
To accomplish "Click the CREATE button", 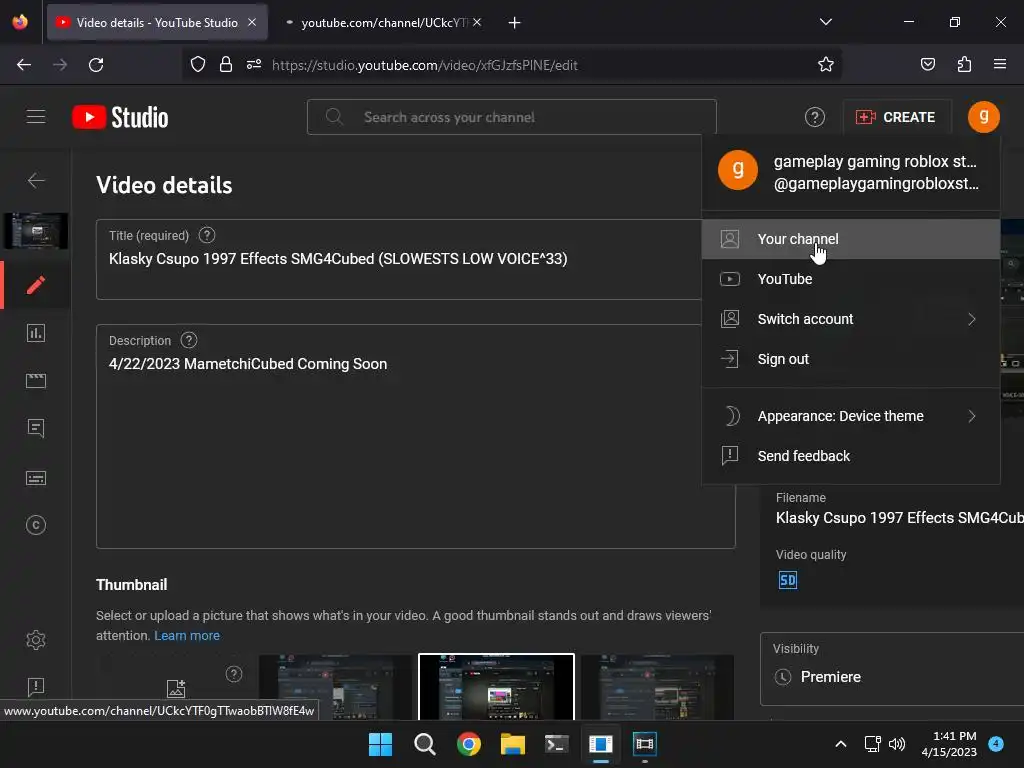I will [x=896, y=118].
